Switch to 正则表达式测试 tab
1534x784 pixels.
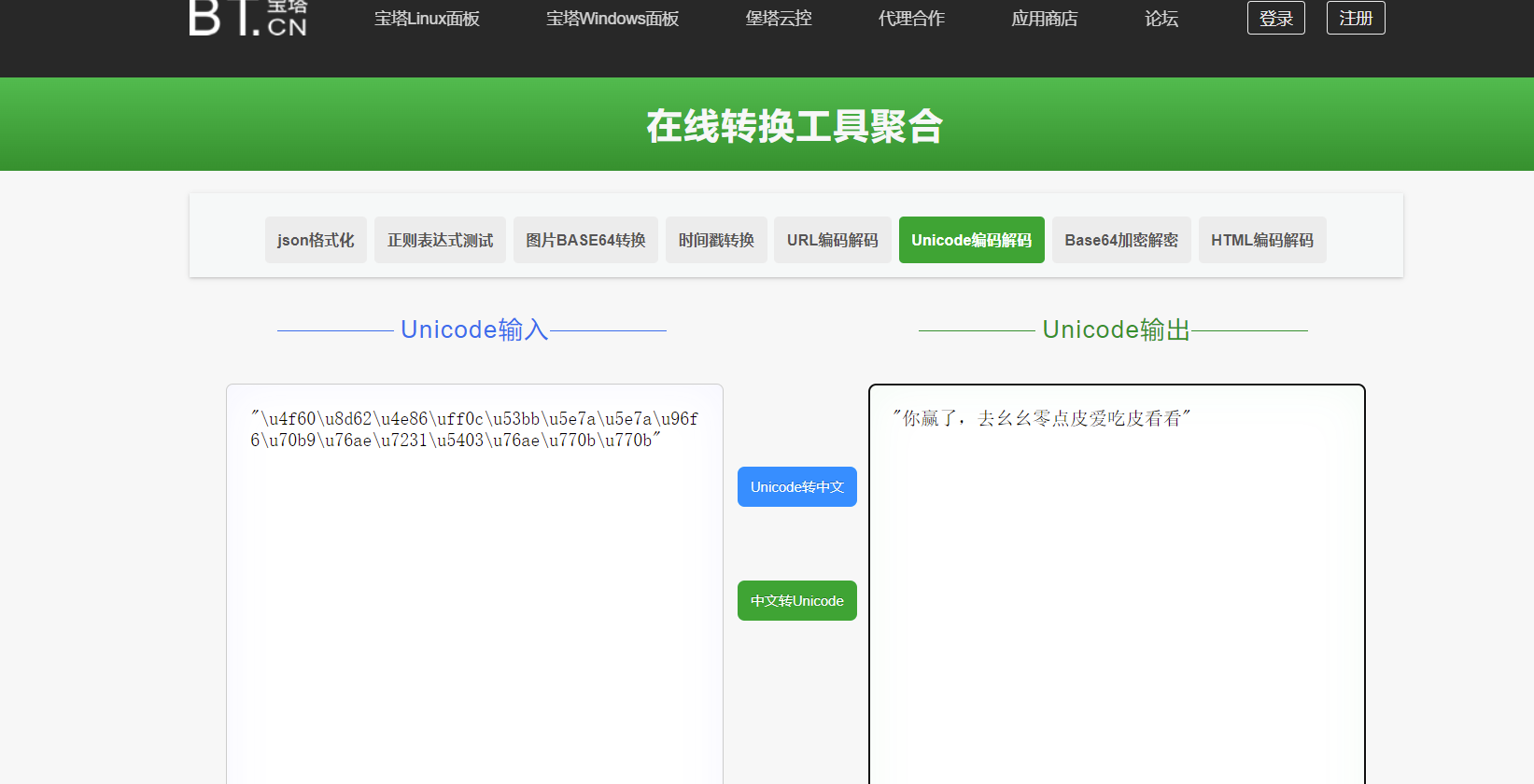[440, 240]
